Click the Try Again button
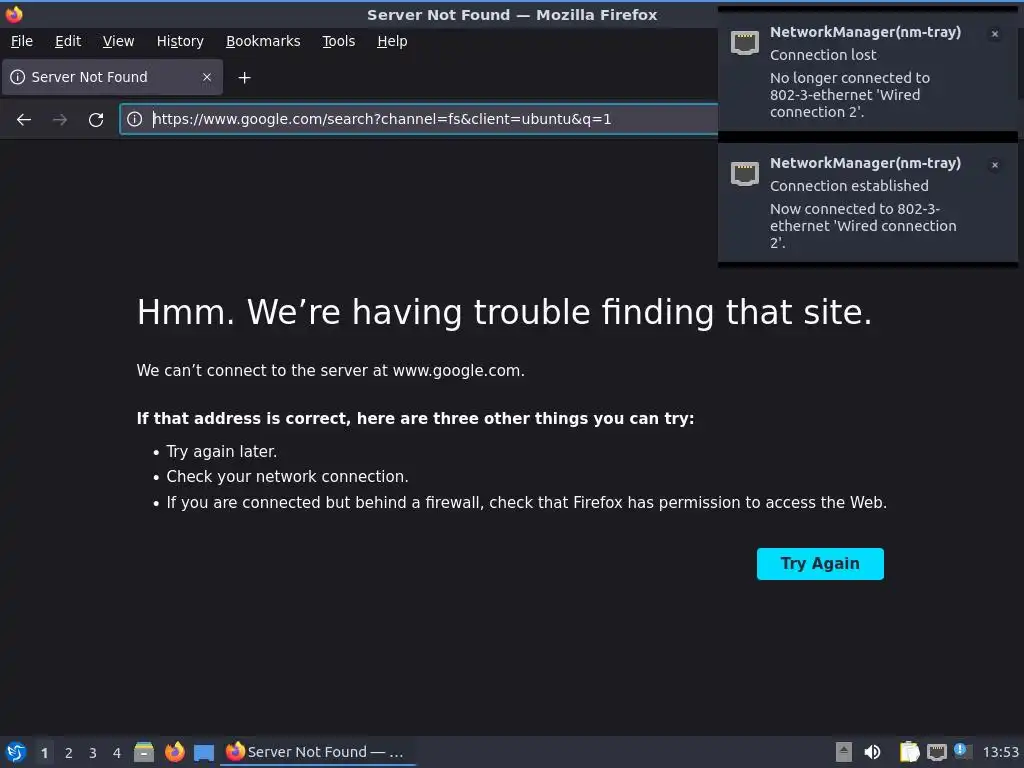 pos(820,564)
